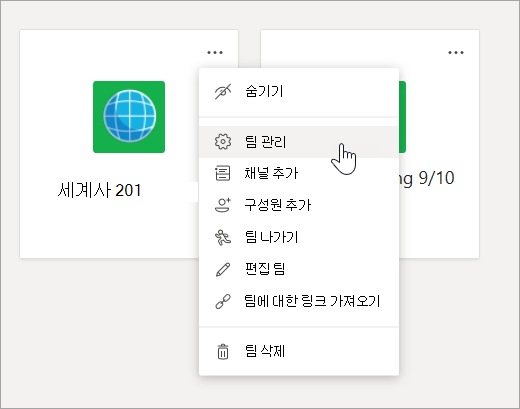This screenshot has height=409, width=520.
Task: Click the running-person icon beside 팀 나가기
Action: click(x=223, y=237)
